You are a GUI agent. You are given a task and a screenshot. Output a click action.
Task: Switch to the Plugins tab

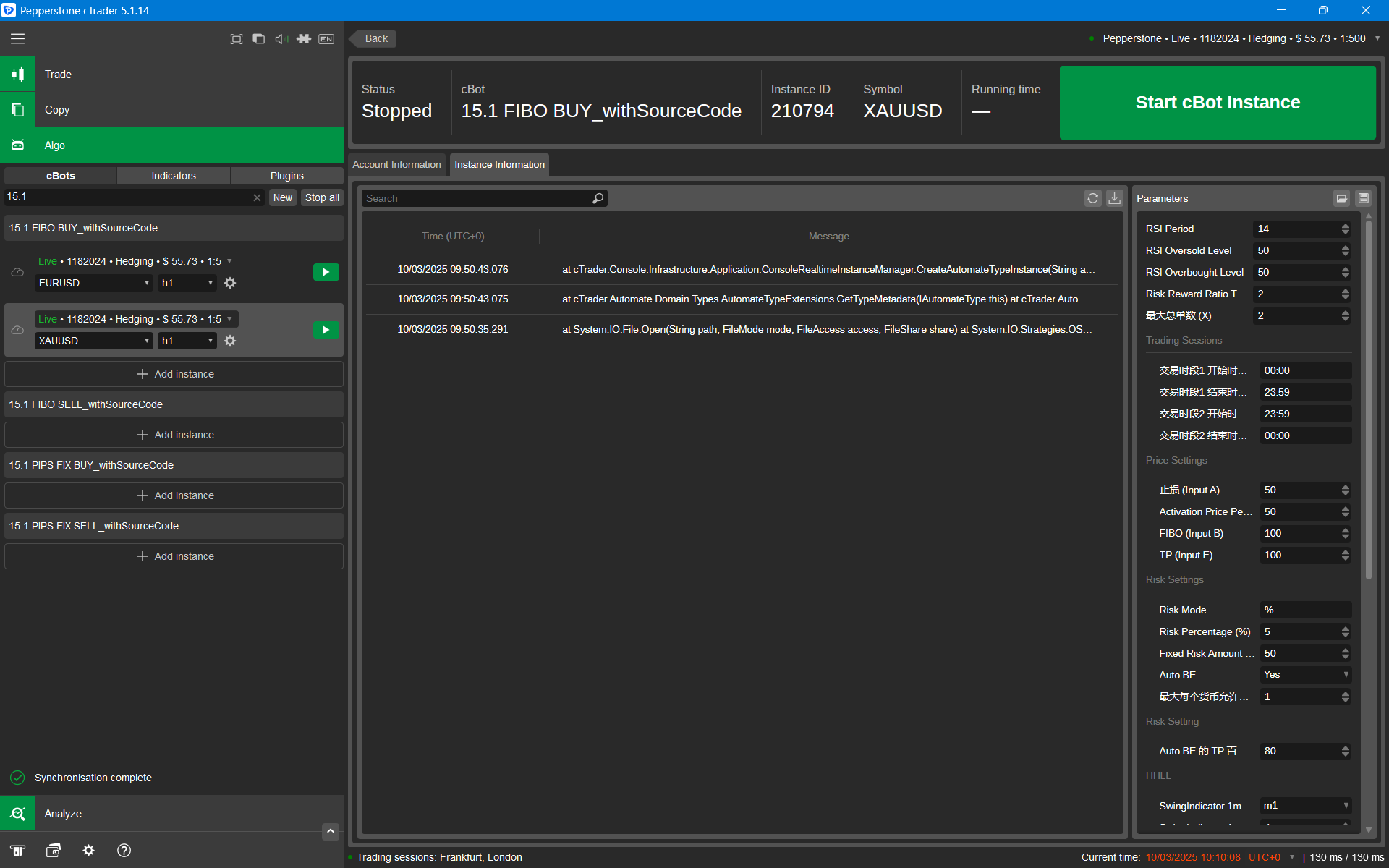coord(287,176)
